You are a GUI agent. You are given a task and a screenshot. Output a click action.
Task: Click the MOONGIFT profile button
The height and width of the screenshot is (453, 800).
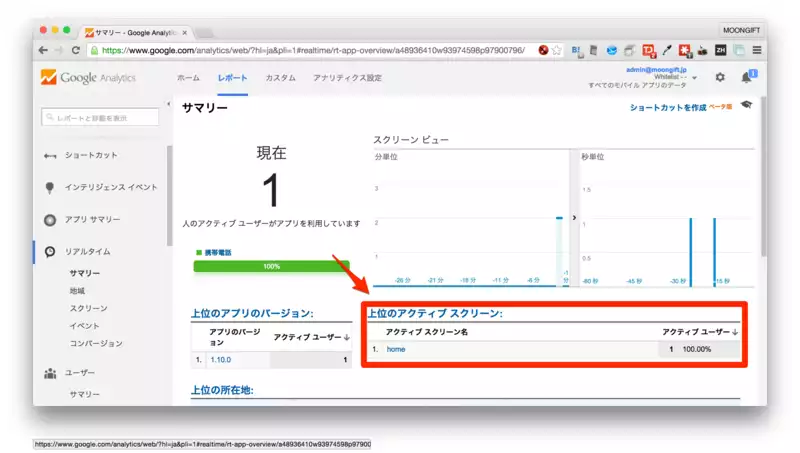click(x=741, y=30)
